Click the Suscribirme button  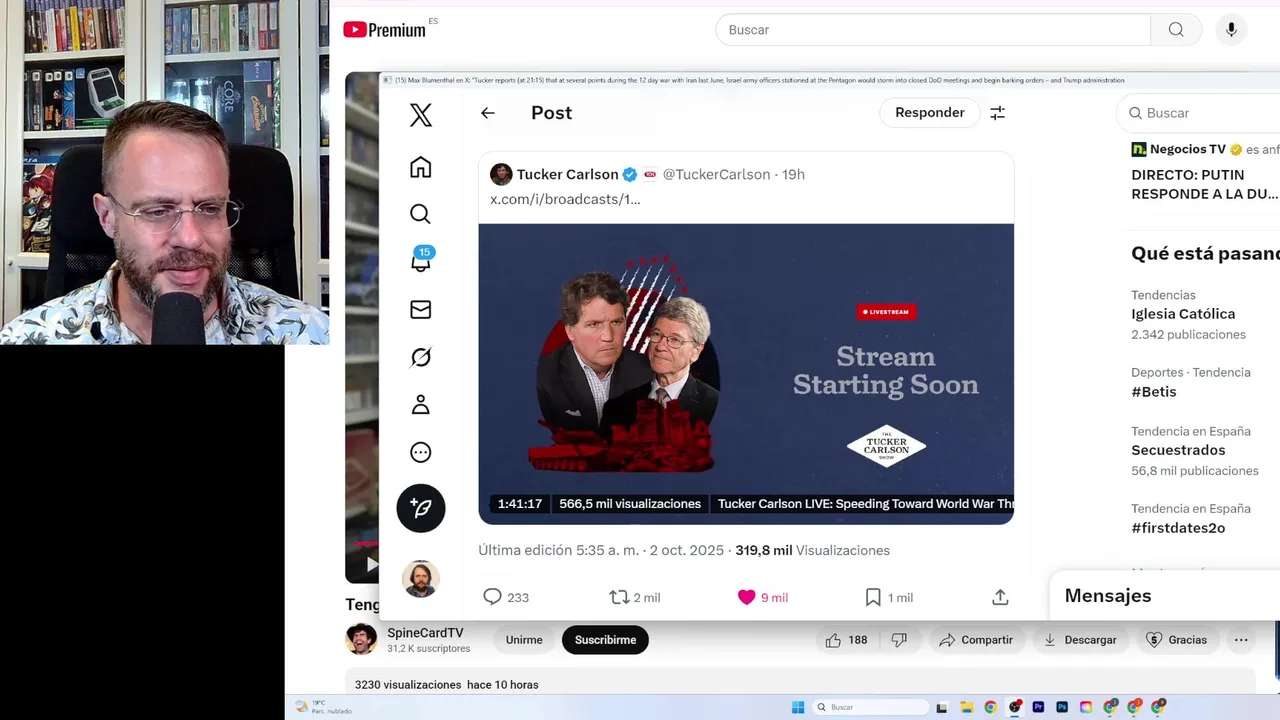pyautogui.click(x=605, y=640)
